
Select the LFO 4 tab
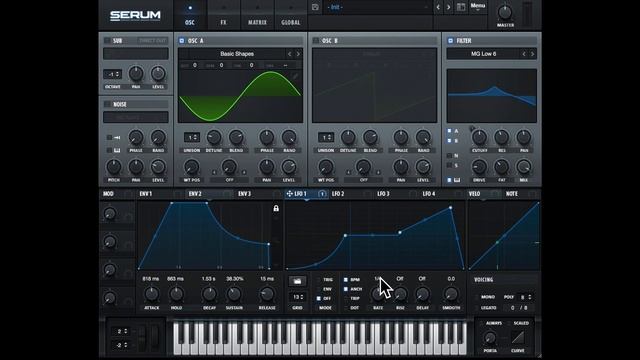(x=429, y=194)
